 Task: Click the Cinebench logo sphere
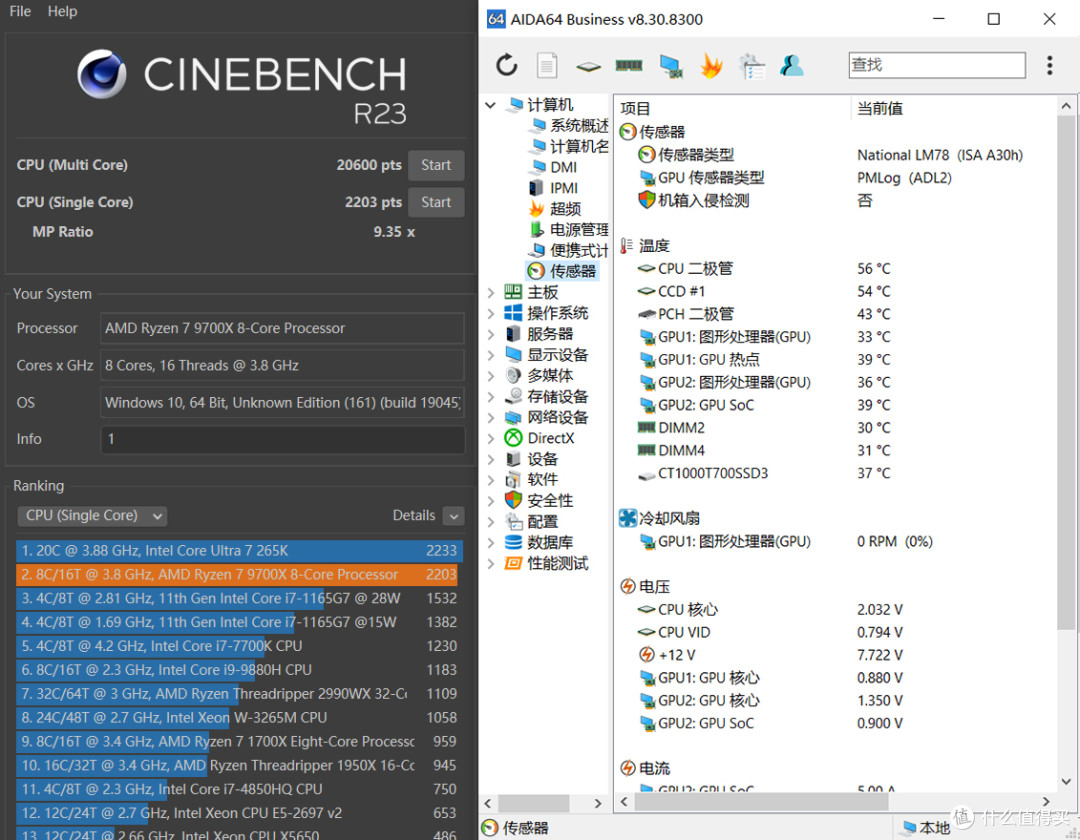pyautogui.click(x=101, y=74)
